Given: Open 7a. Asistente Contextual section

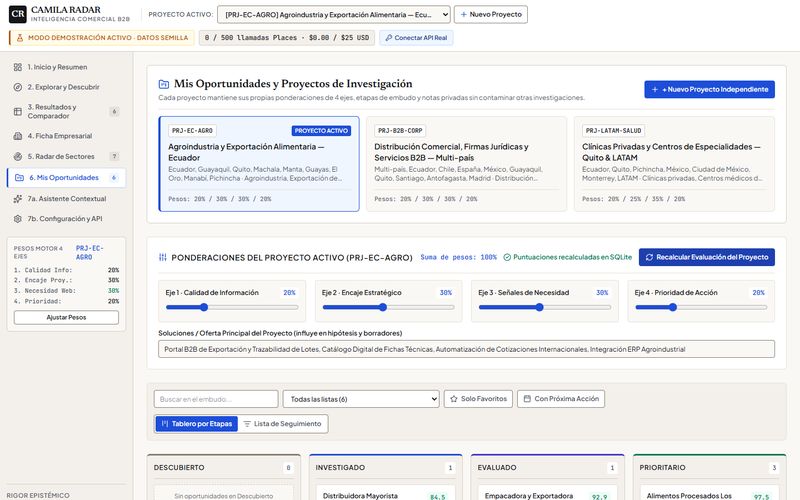Looking at the screenshot, I should (x=66, y=199).
